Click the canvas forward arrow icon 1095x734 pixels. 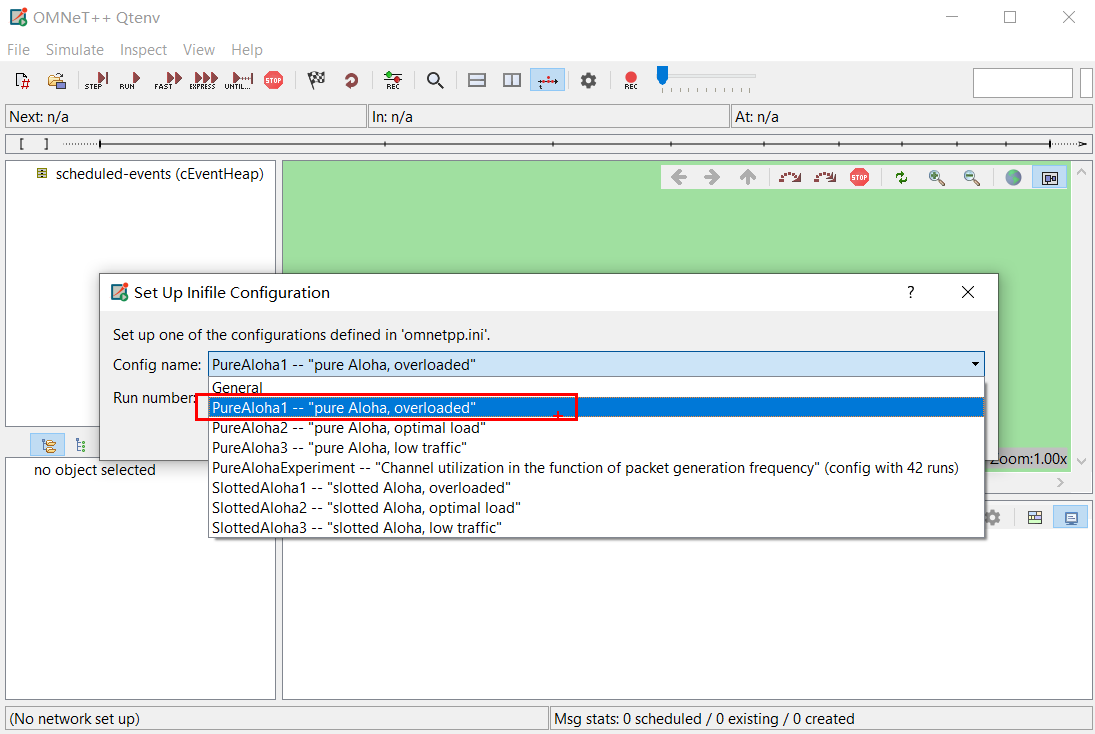pyautogui.click(x=712, y=177)
